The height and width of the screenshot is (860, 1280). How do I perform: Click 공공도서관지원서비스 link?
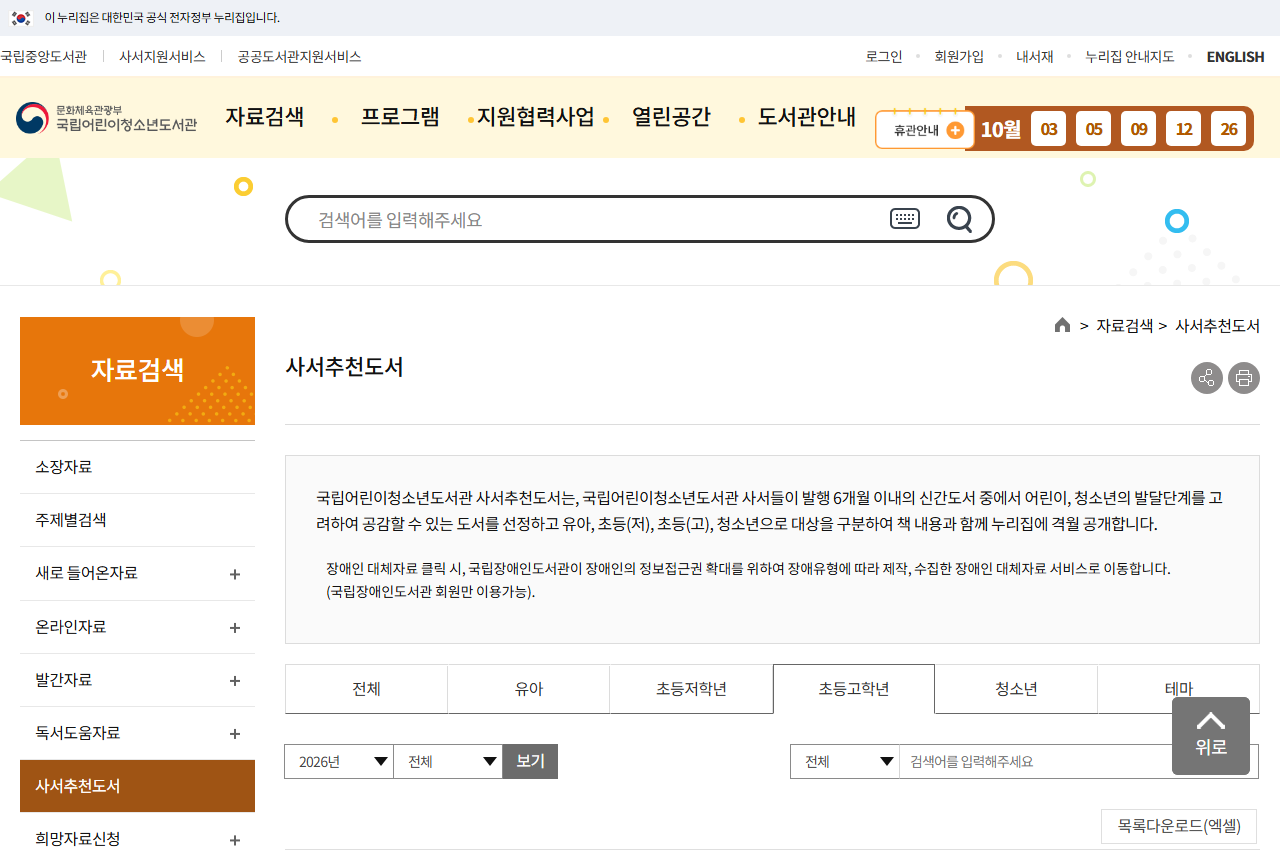coord(299,57)
